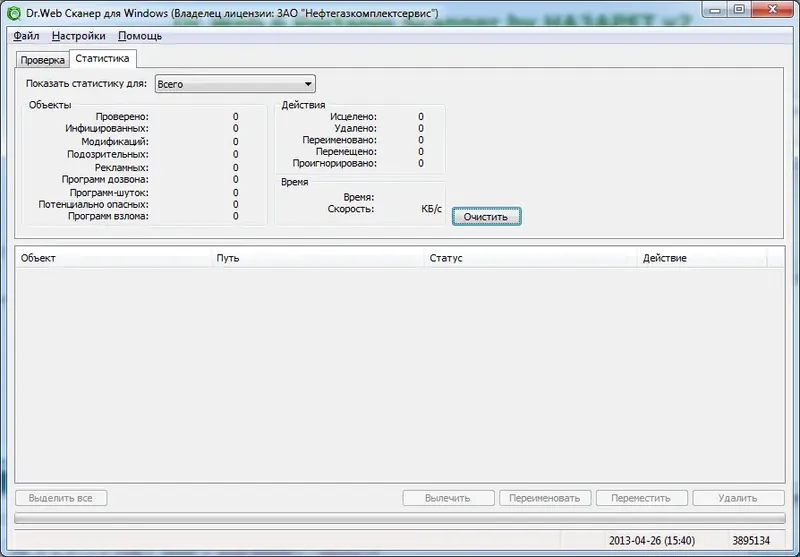Click the scan progress bar
Viewport: 800px width, 557px height.
click(399, 518)
